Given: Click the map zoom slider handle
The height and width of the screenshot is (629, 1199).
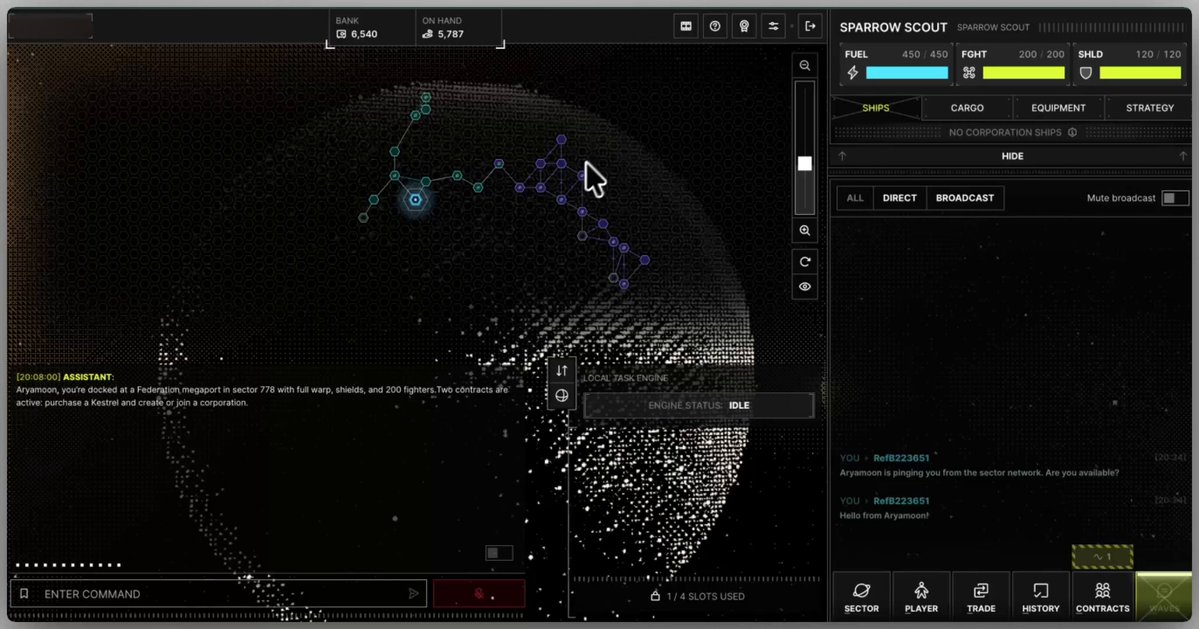Looking at the screenshot, I should [804, 164].
